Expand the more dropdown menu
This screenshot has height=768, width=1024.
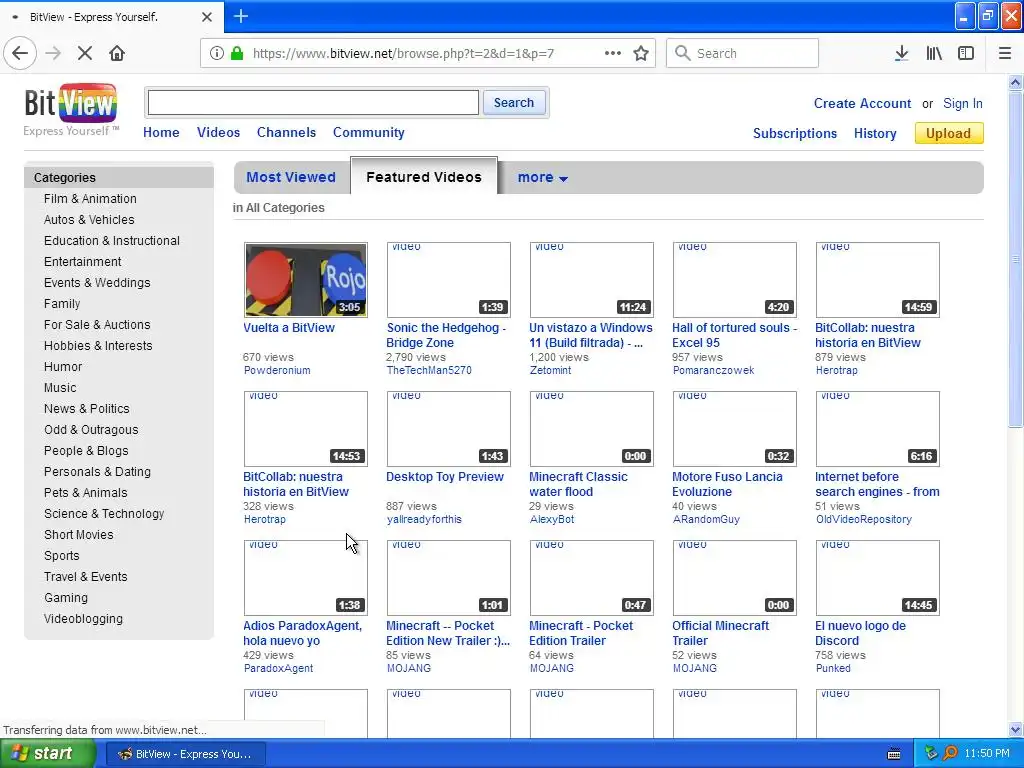pos(542,178)
